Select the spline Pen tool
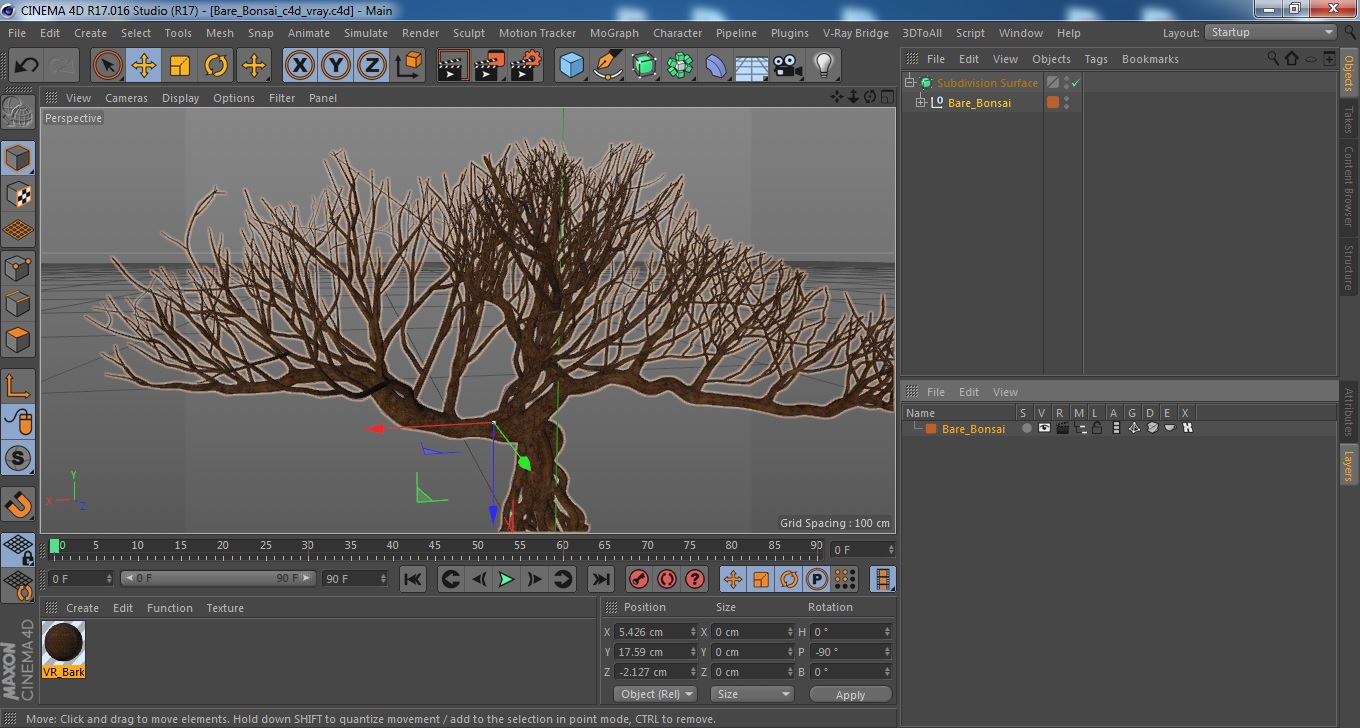The height and width of the screenshot is (728, 1360). click(608, 66)
